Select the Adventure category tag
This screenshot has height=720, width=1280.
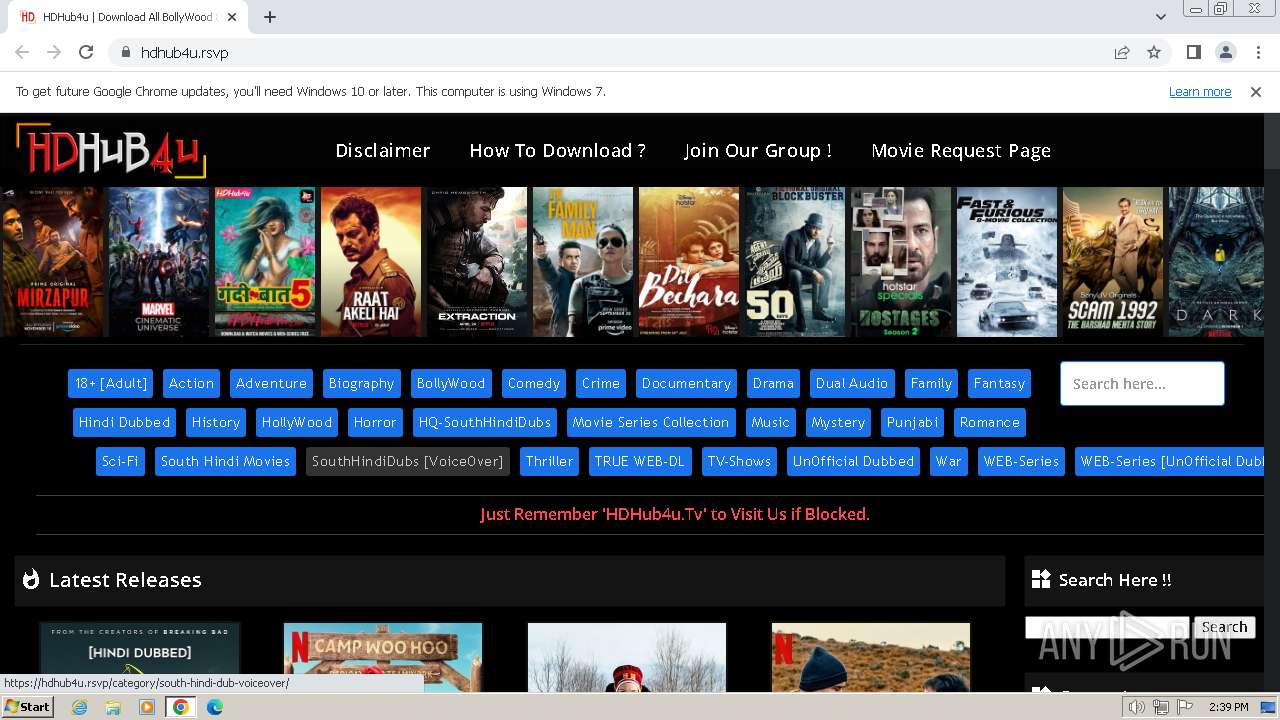pyautogui.click(x=271, y=383)
